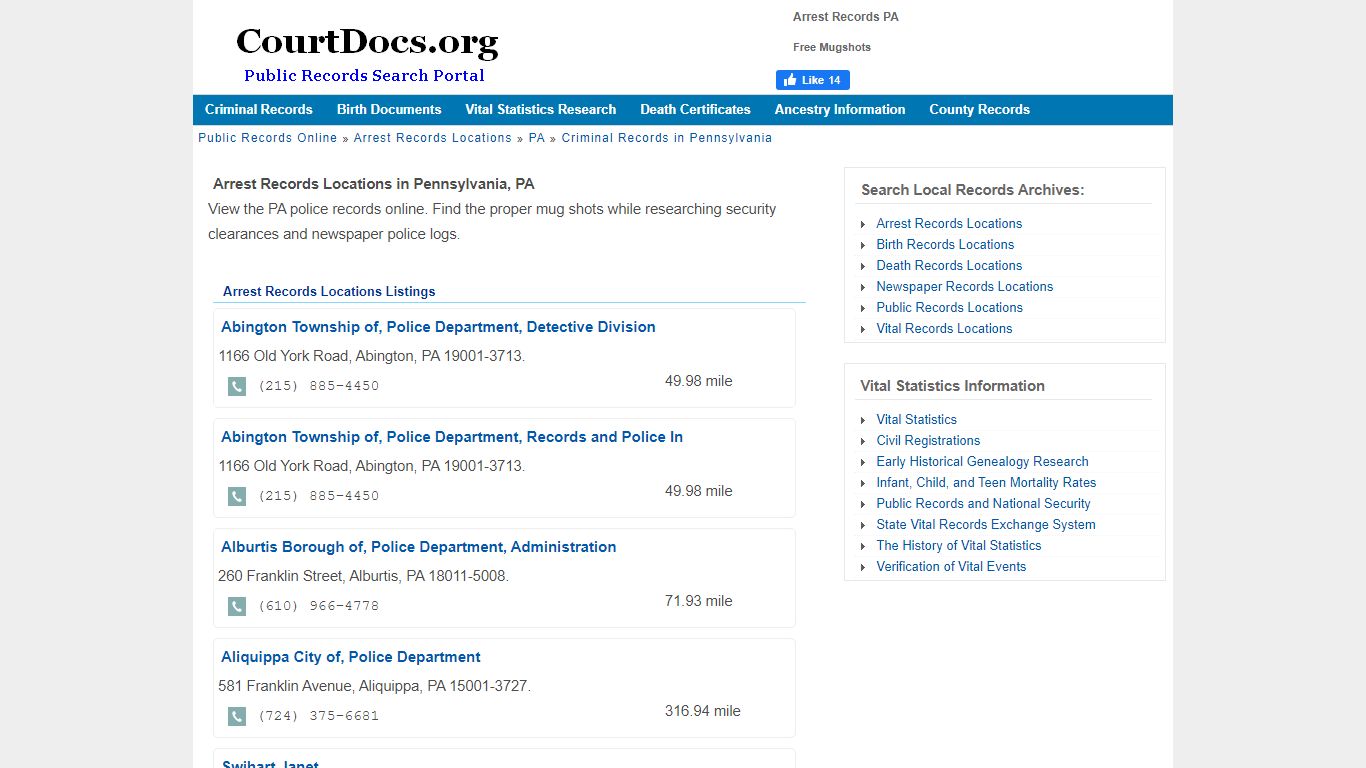Click the 316.94 mile distance
This screenshot has height=768, width=1366.
(x=703, y=711)
